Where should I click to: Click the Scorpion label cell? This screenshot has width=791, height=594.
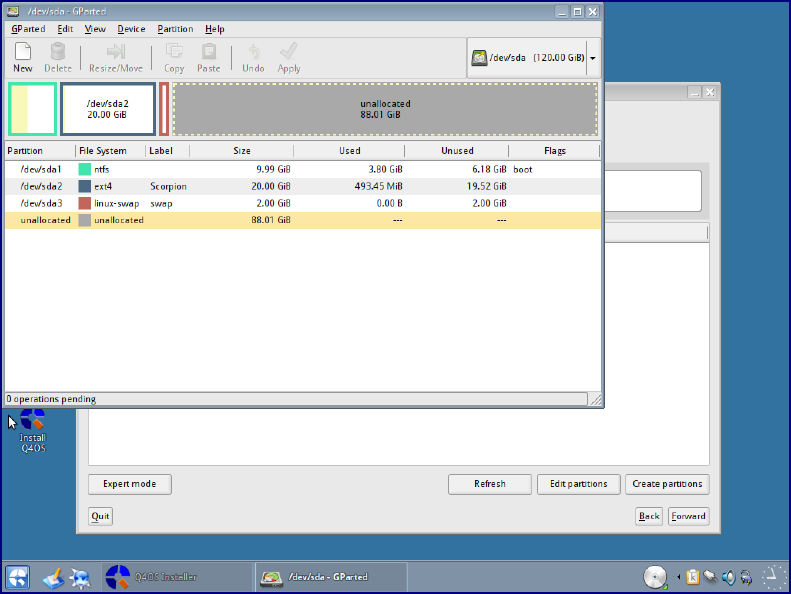click(168, 186)
